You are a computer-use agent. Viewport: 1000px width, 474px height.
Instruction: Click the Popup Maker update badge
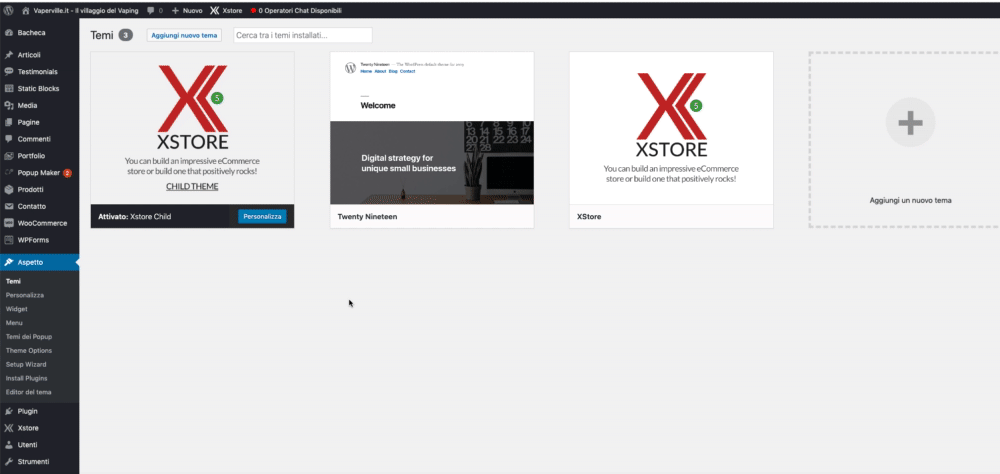pos(68,173)
